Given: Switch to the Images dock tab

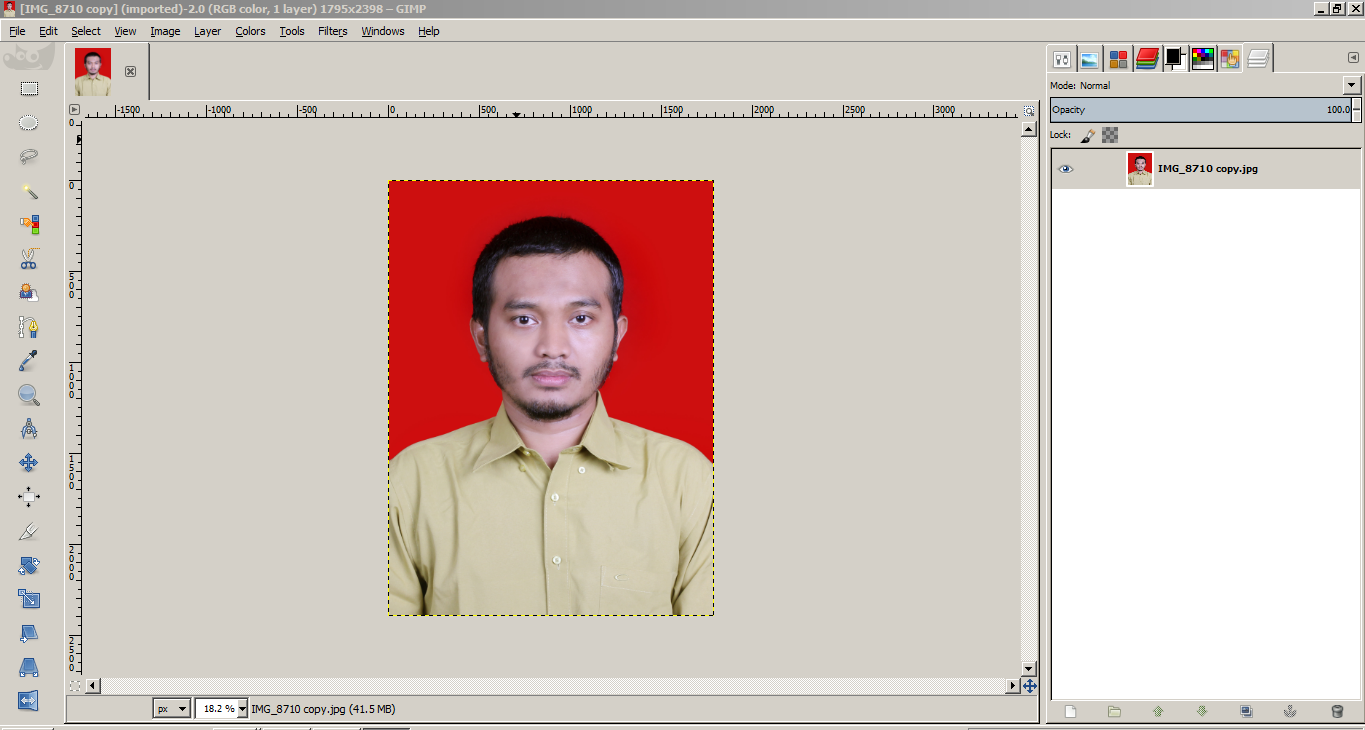Looking at the screenshot, I should coord(1089,59).
